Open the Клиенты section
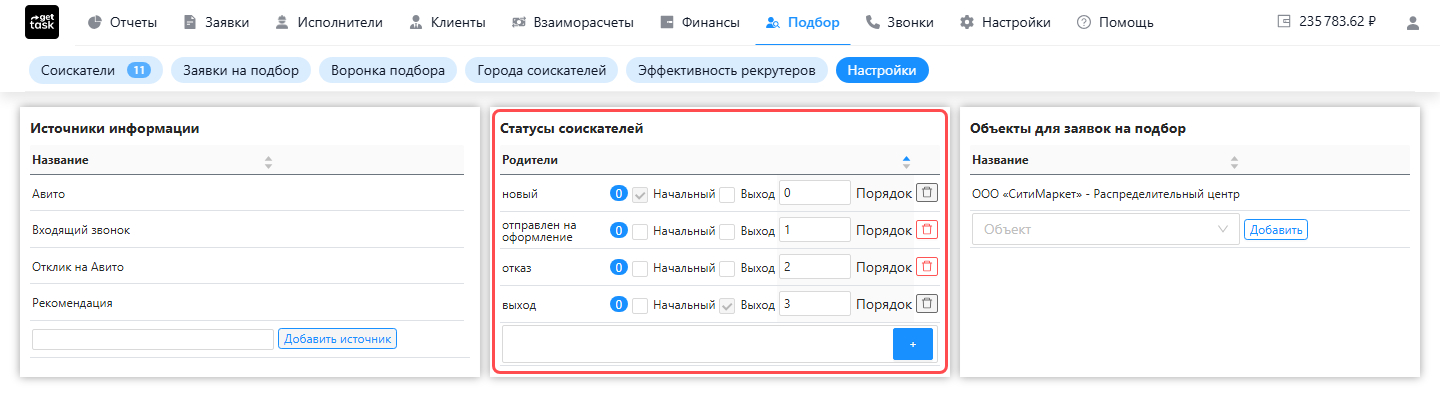Image resolution: width=1440 pixels, height=400 pixels. (x=447, y=22)
